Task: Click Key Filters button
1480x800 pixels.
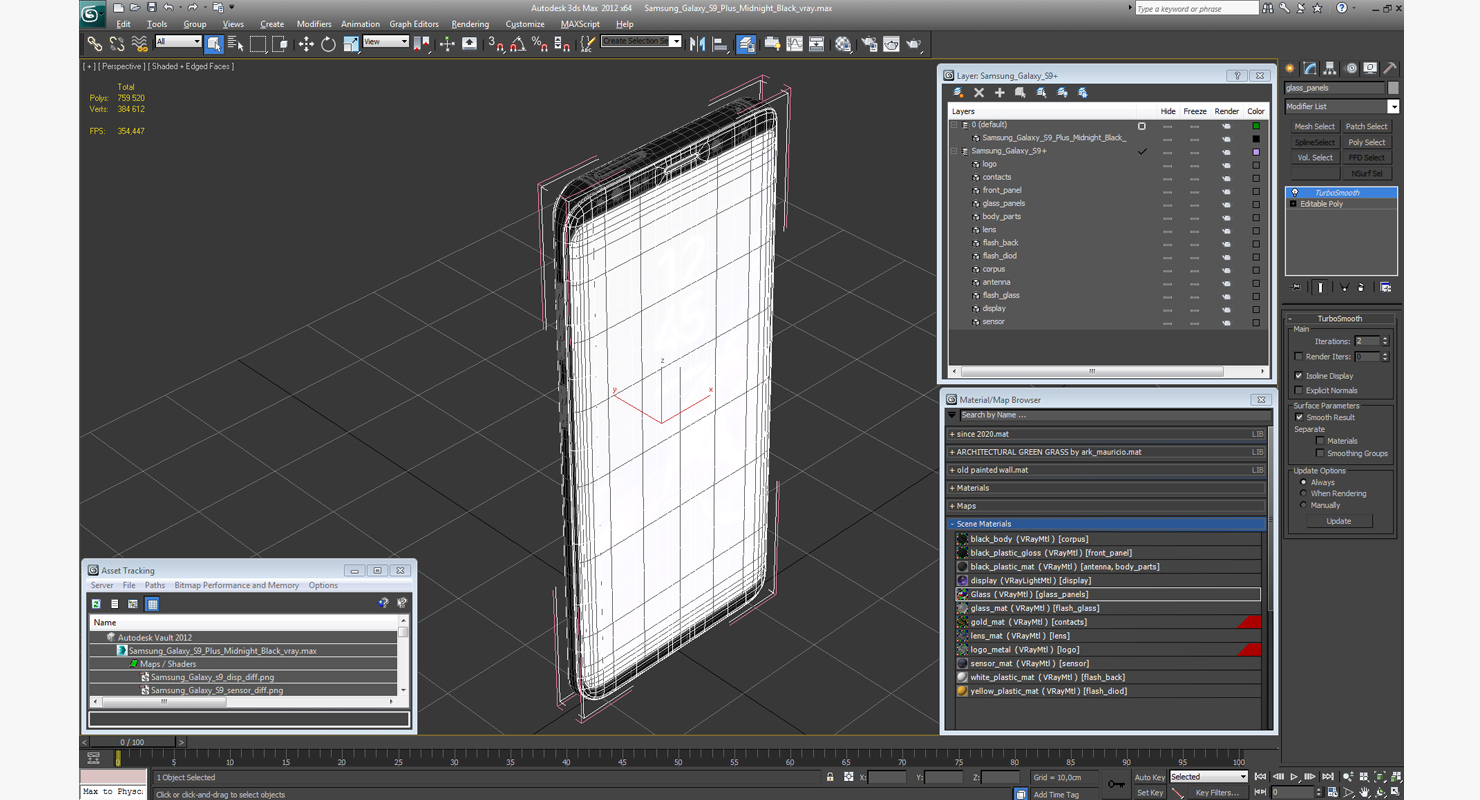Action: coord(1217,793)
